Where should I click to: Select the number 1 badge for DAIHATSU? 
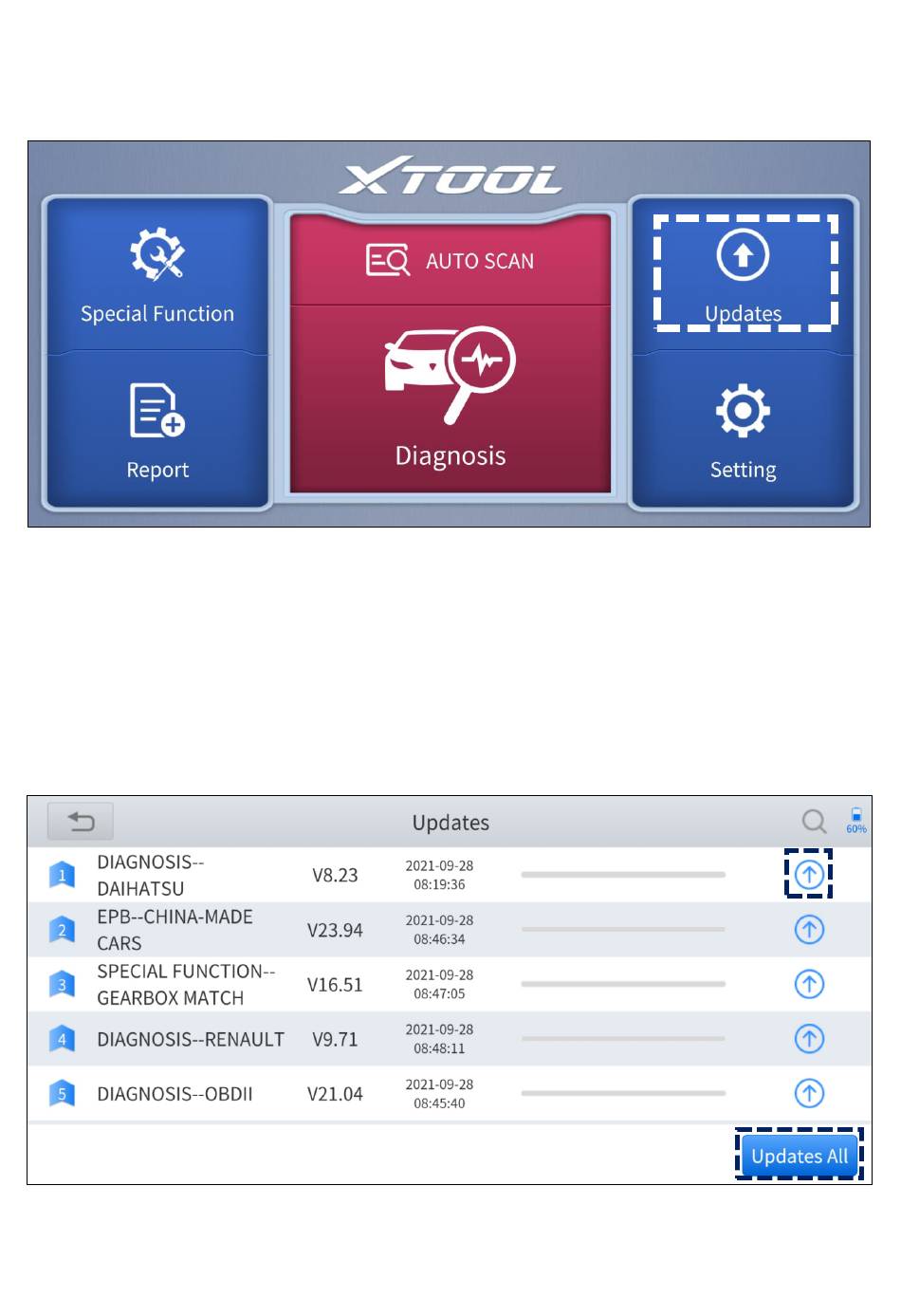(x=62, y=875)
